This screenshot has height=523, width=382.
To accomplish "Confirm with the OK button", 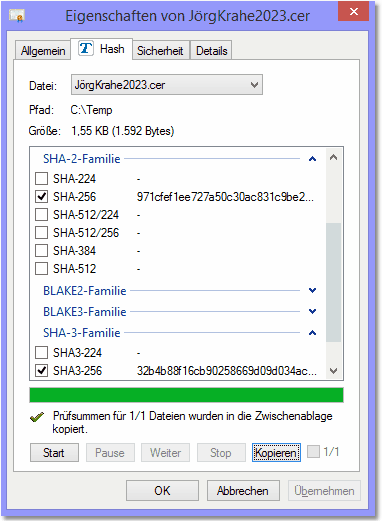I will point(162,491).
